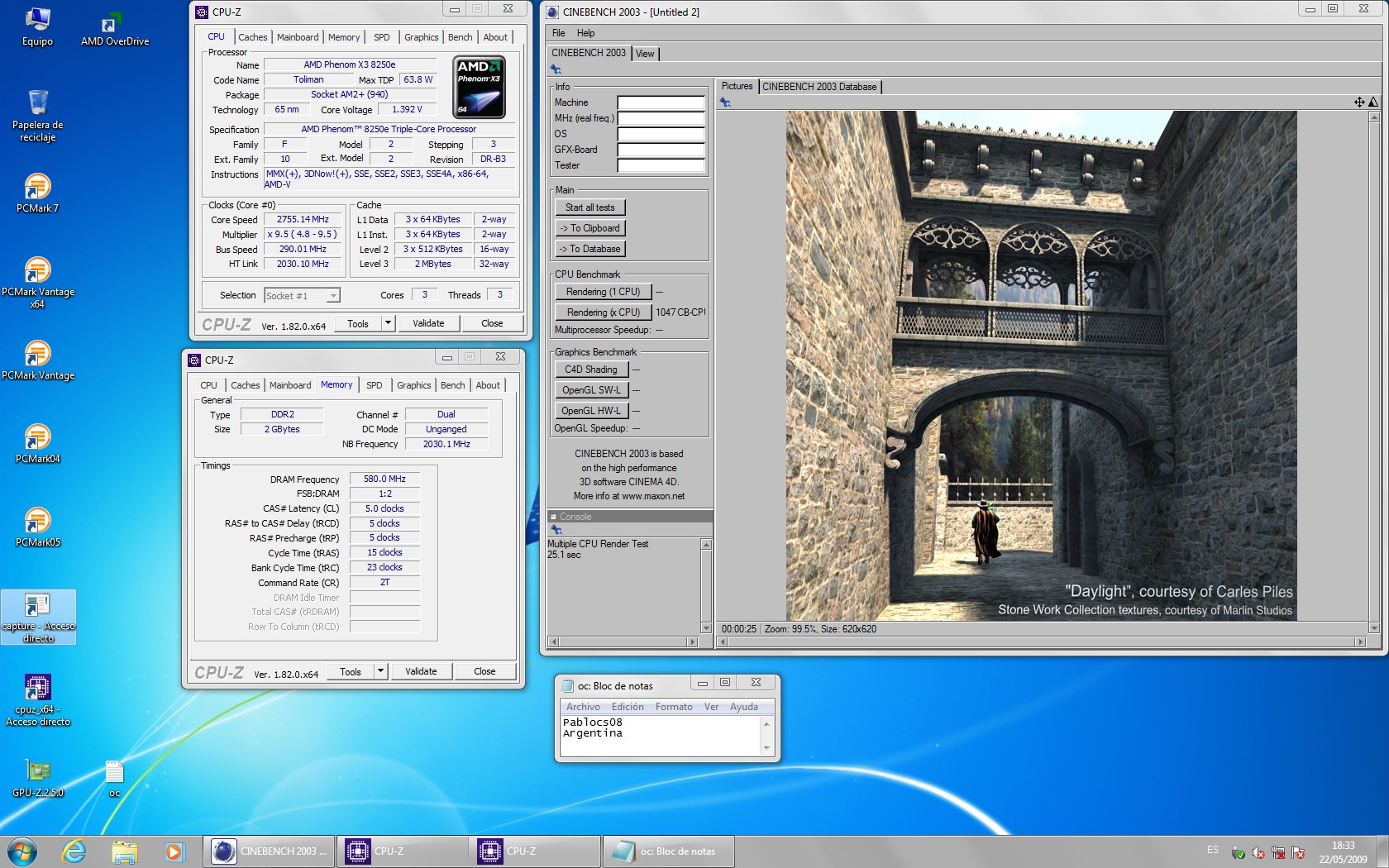Open Mainboard tab in top CPU-Z
1389x868 pixels.
coord(298,37)
